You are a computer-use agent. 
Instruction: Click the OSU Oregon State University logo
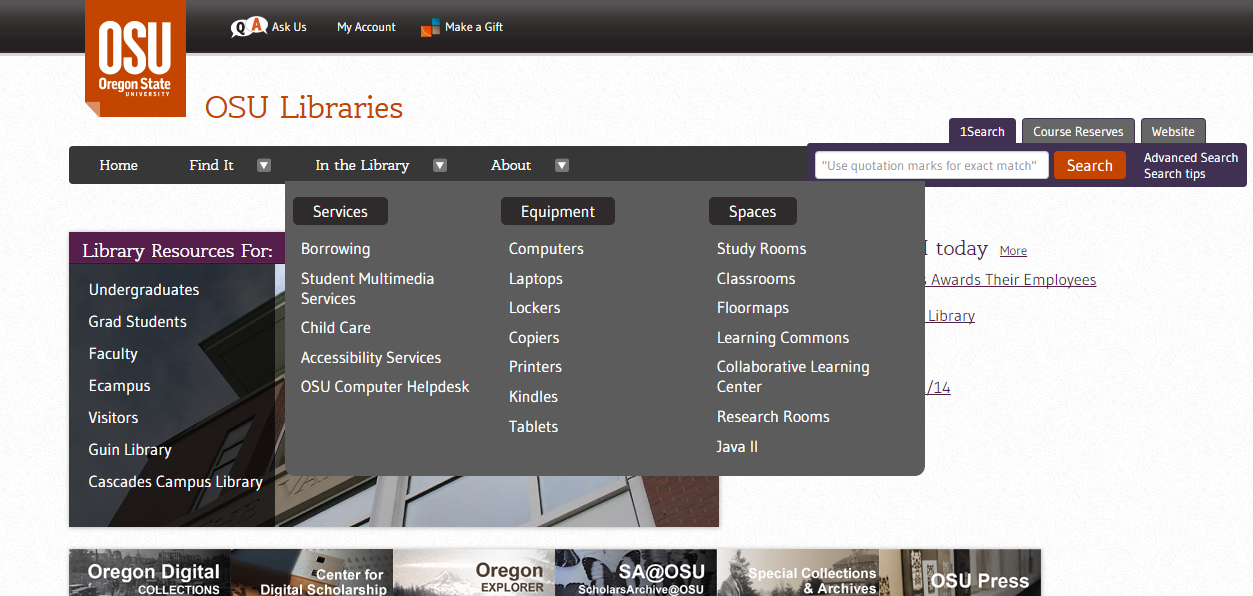pyautogui.click(x=135, y=58)
